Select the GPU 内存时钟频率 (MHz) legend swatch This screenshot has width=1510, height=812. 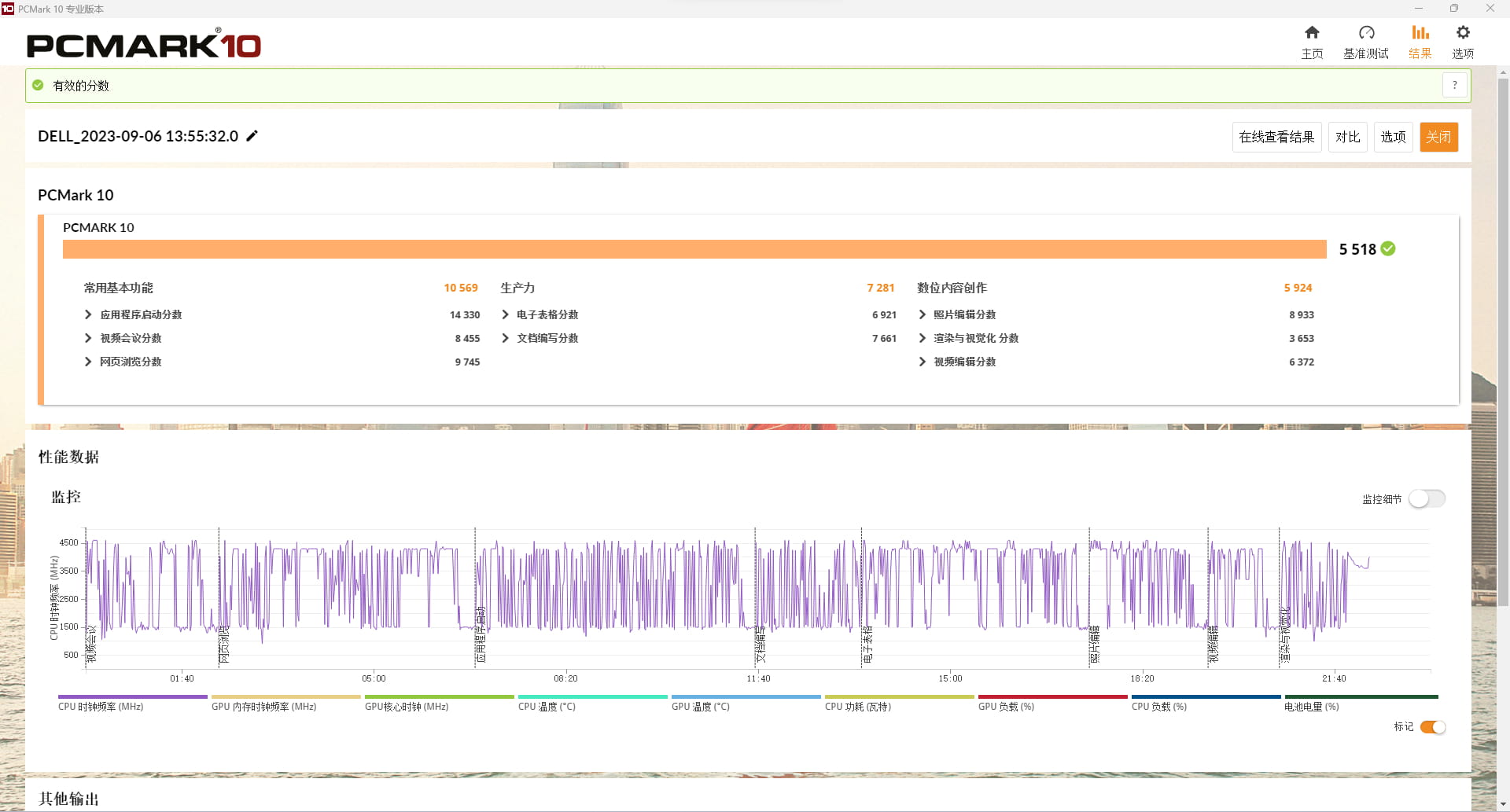coord(285,696)
